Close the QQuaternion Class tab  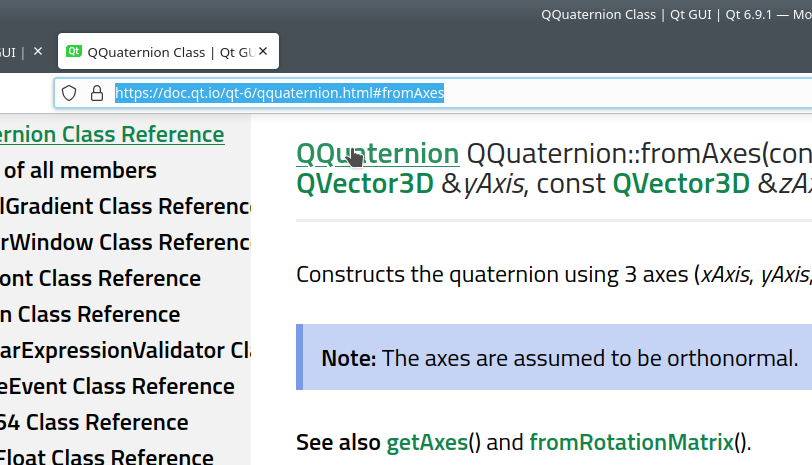point(263,51)
